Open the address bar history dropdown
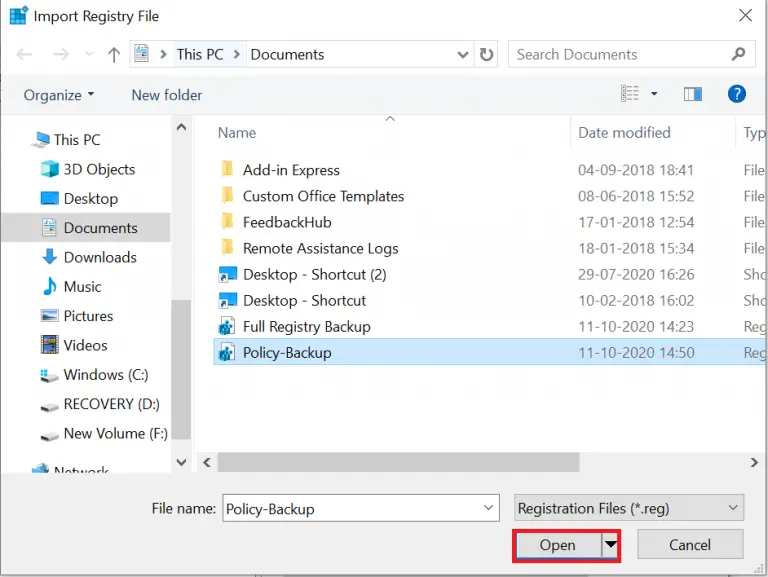This screenshot has height=577, width=768. (x=462, y=54)
